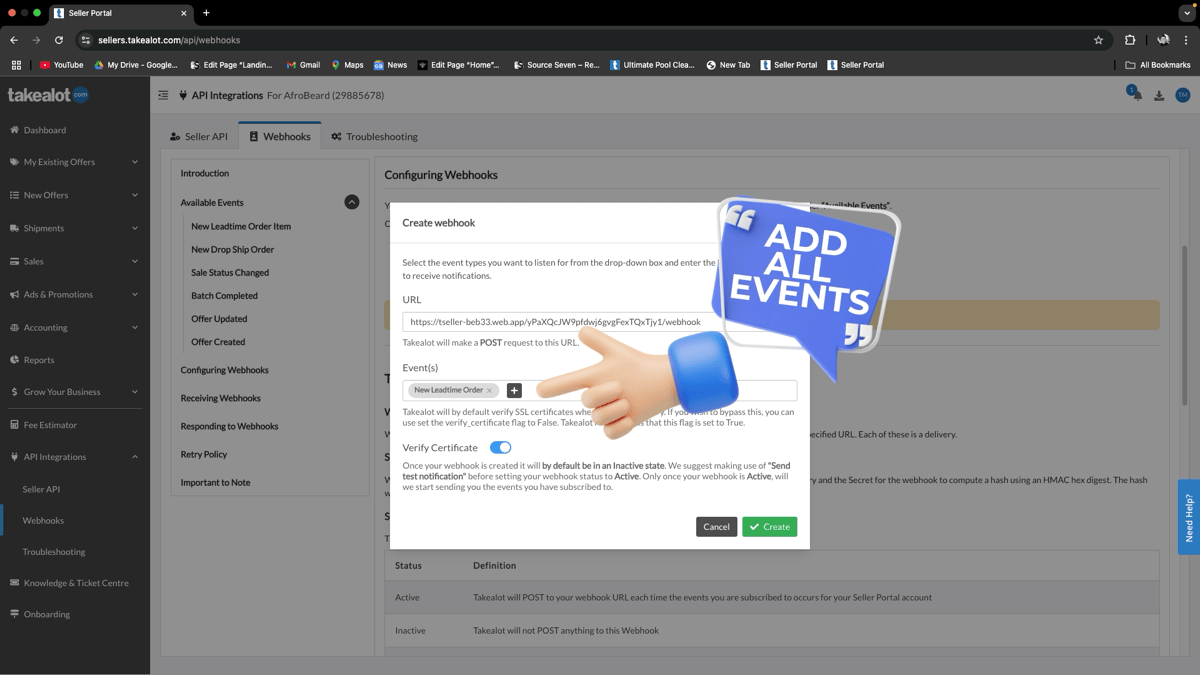
Task: Click the plus button to add event
Action: click(x=514, y=390)
